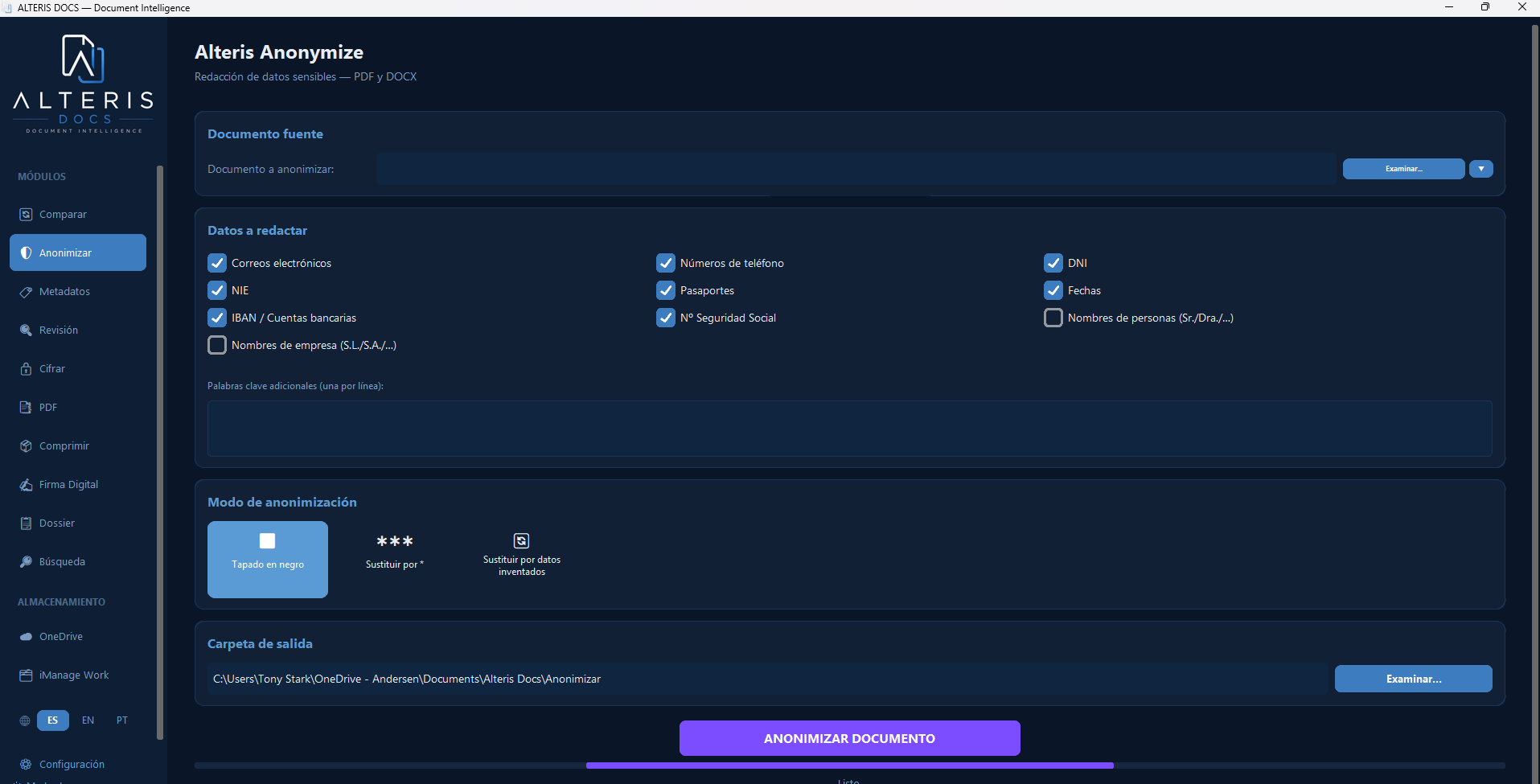Click Examinar for Documento fuente

click(1404, 169)
